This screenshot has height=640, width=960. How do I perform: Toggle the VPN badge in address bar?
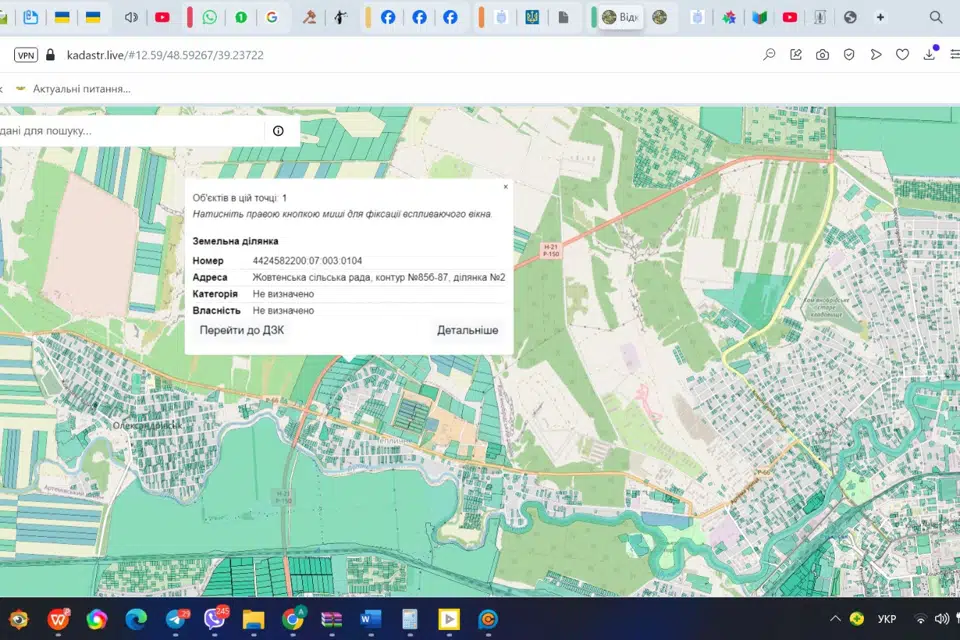25,55
